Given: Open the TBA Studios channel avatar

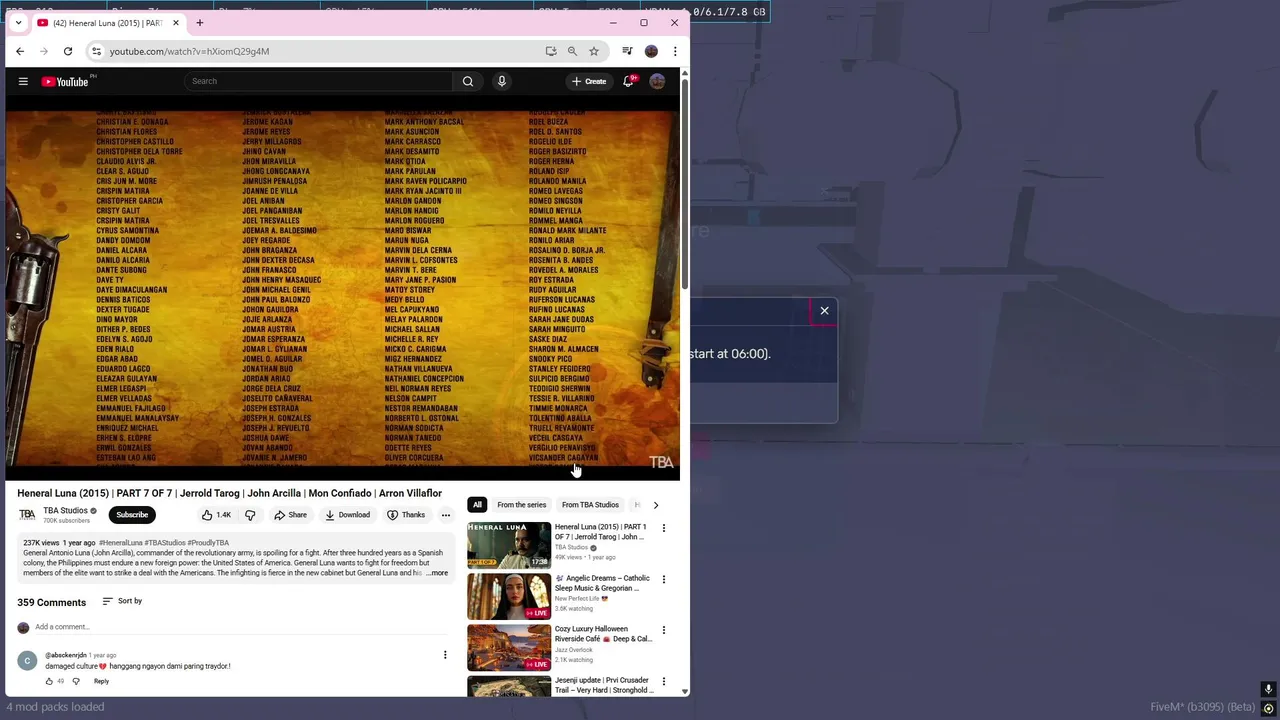Looking at the screenshot, I should pos(27,515).
